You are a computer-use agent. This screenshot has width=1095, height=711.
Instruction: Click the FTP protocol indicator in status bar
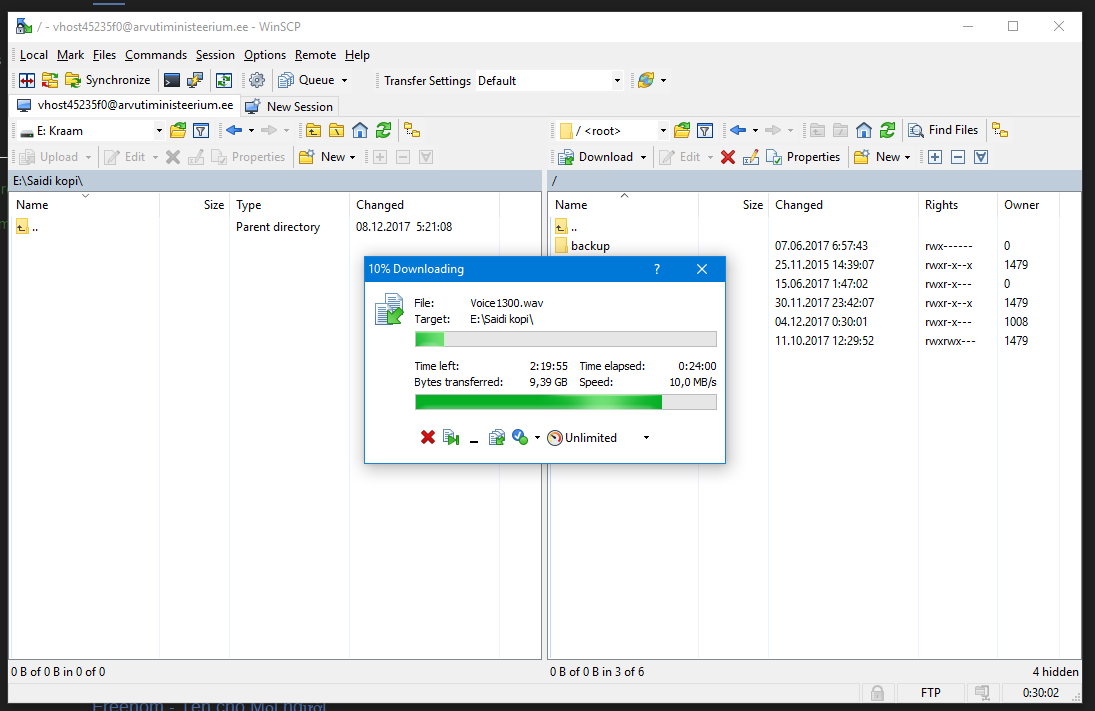coord(930,693)
